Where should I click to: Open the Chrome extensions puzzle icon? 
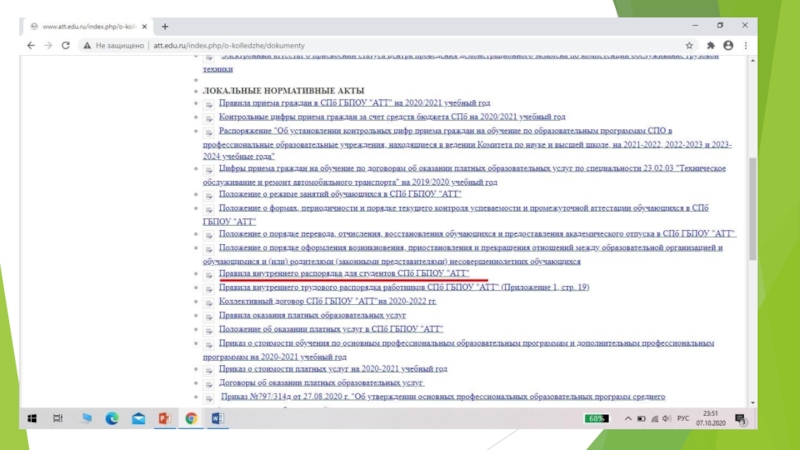(711, 45)
